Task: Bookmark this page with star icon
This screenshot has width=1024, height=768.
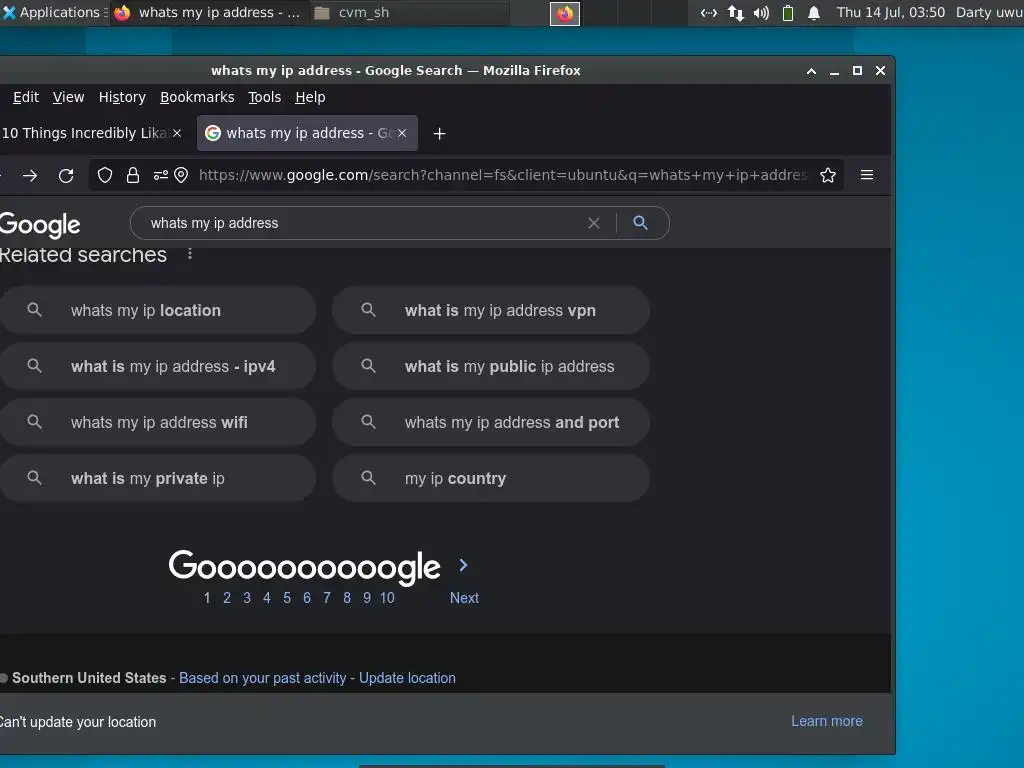Action: pyautogui.click(x=828, y=175)
